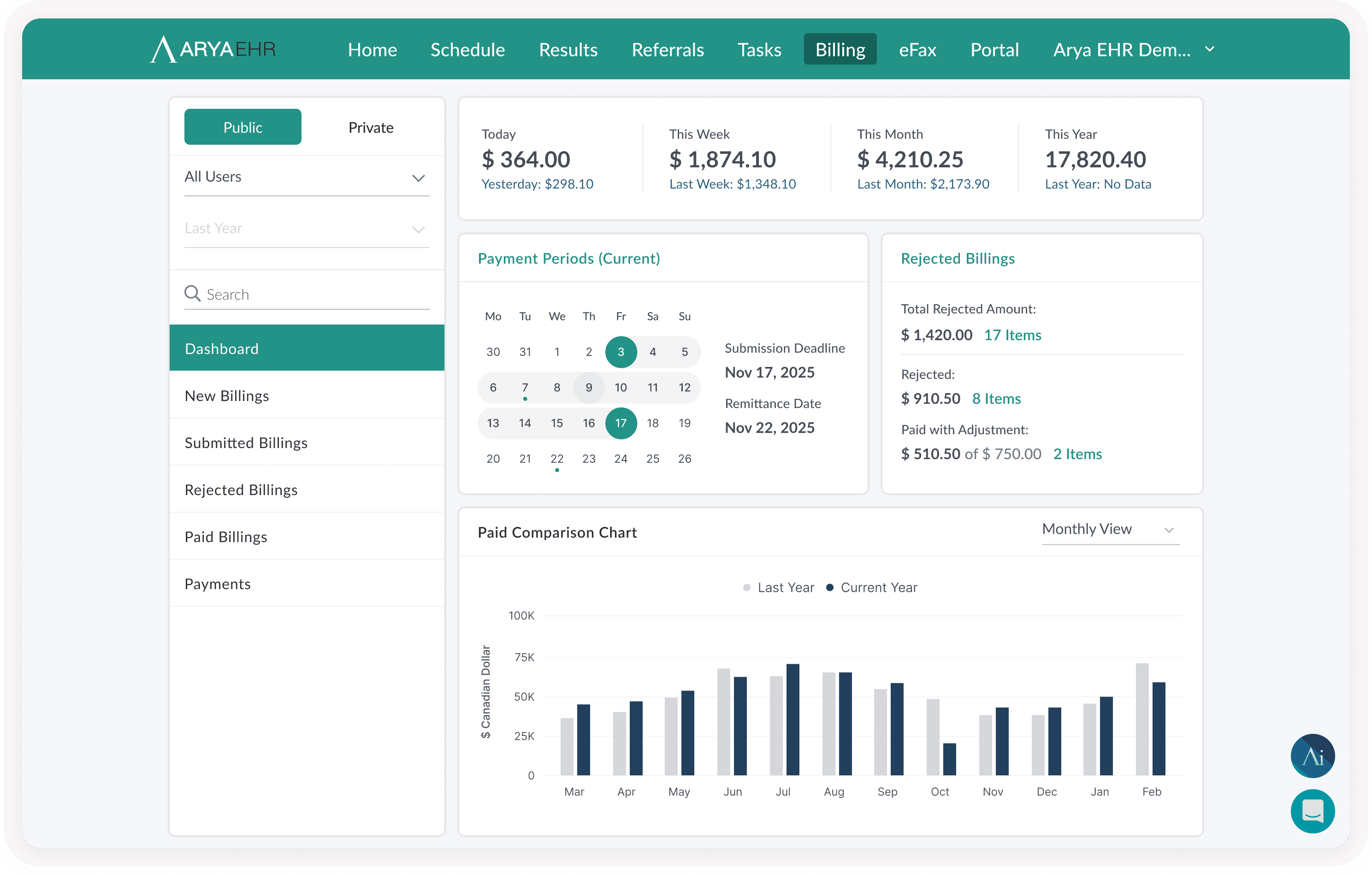Select calendar day 7 with dot marker
This screenshot has width=1372, height=874.
(525, 387)
